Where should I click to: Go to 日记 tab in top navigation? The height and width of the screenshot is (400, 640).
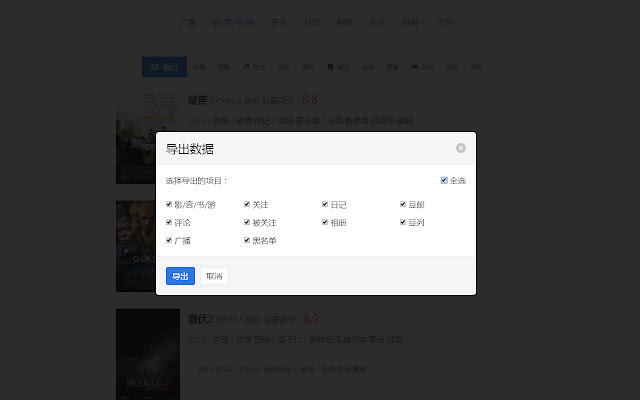(x=312, y=22)
